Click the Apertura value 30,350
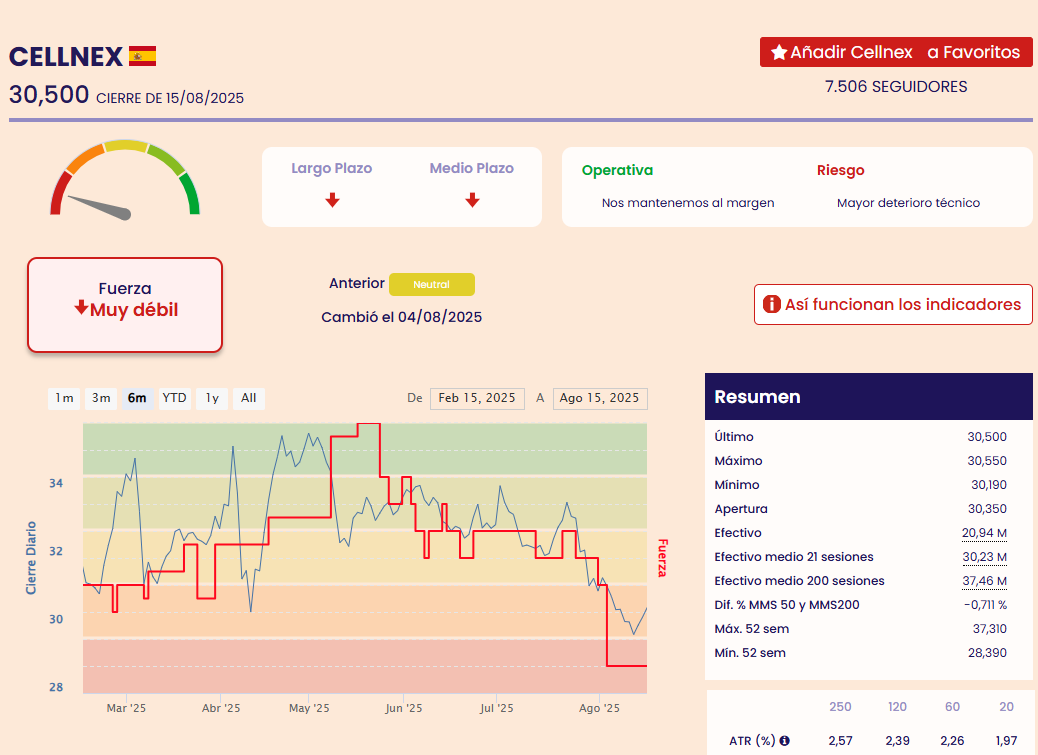 986,509
